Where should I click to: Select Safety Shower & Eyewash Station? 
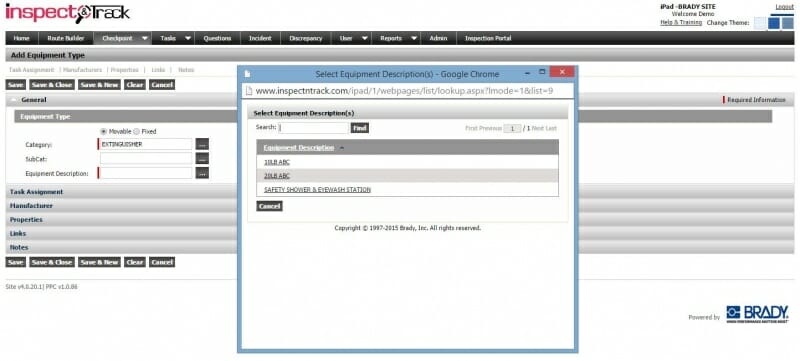coord(317,190)
